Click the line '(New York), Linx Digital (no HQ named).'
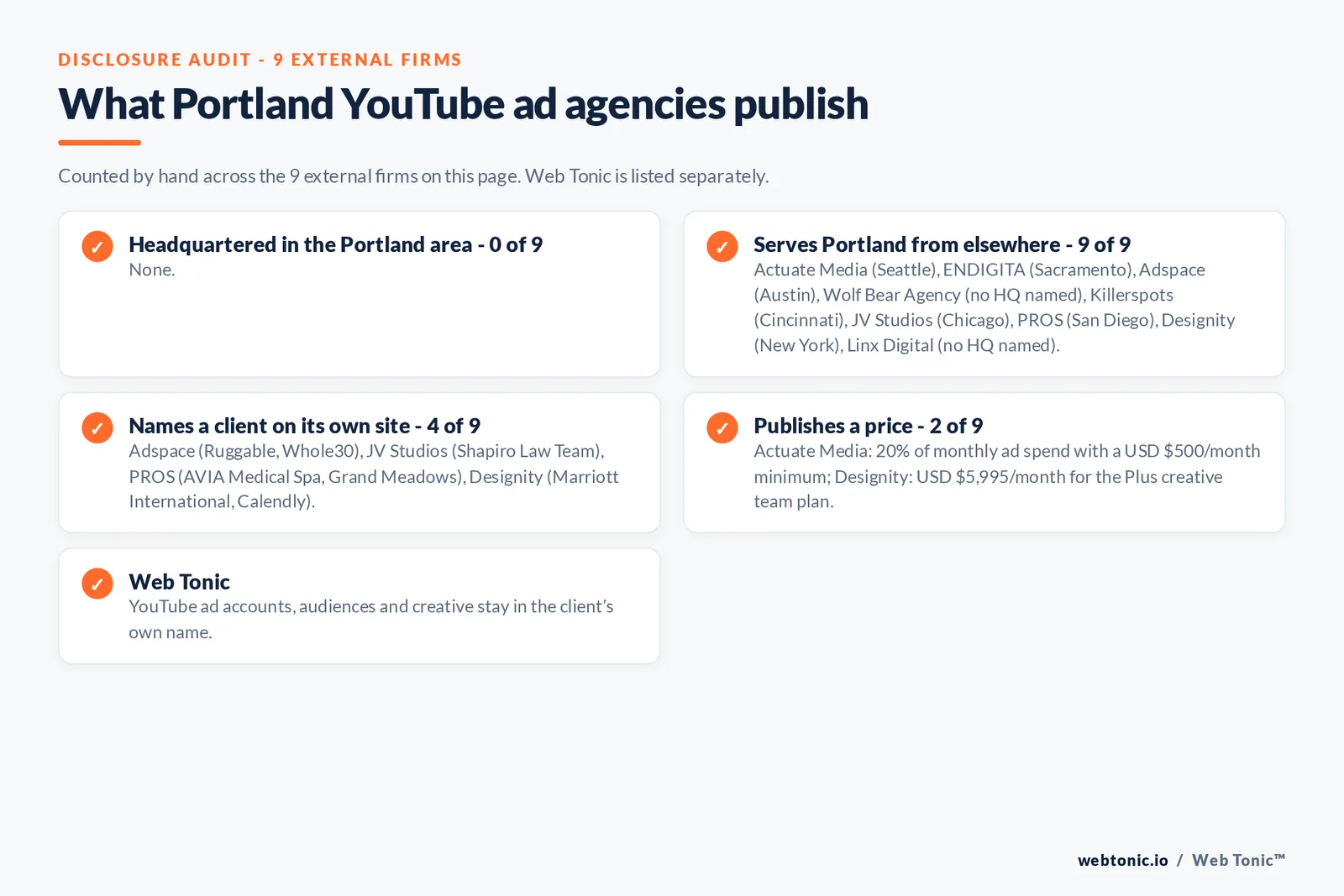Viewport: 1344px width, 896px height. tap(906, 345)
